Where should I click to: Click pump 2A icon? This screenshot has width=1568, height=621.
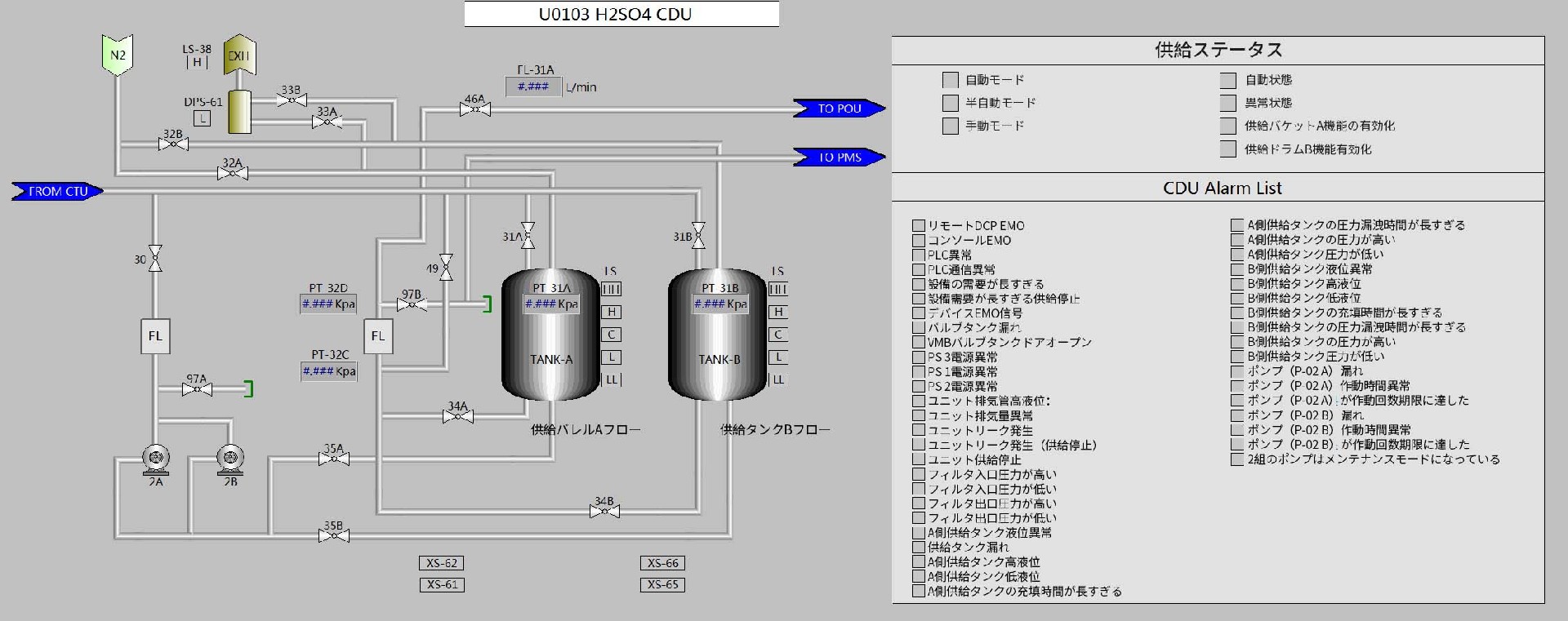[x=155, y=459]
